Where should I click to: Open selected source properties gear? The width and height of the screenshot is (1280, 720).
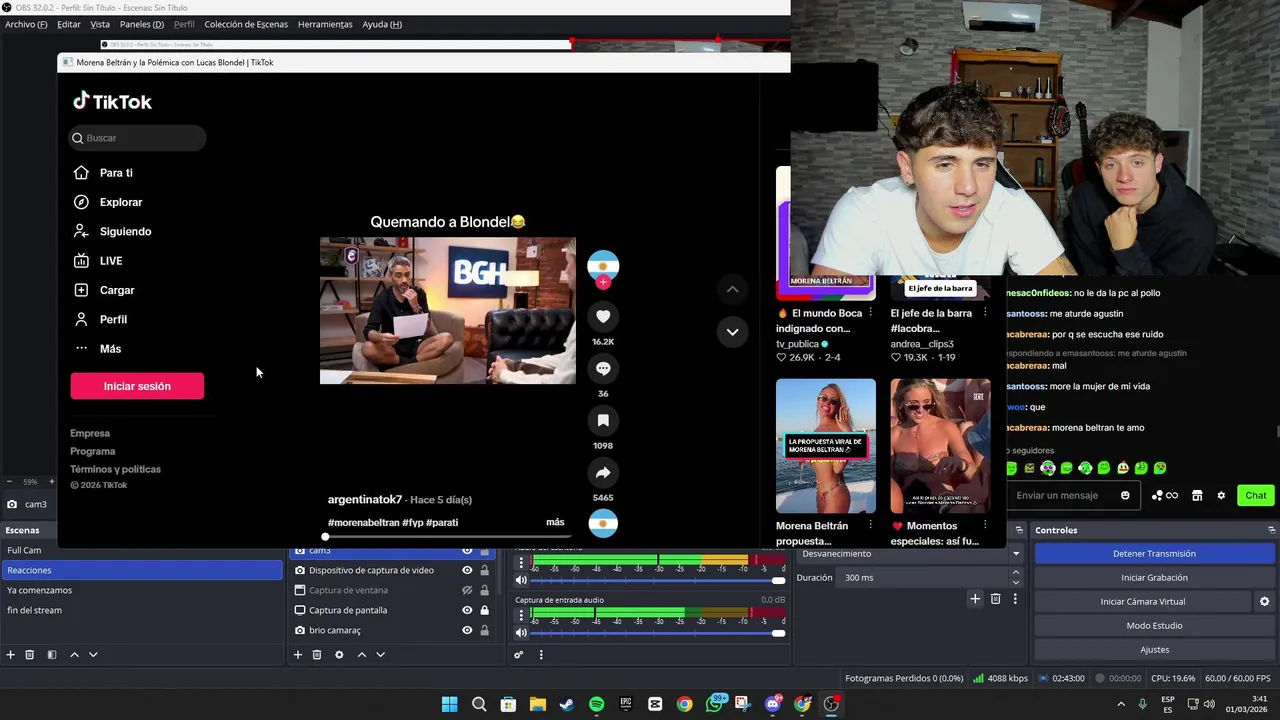pyautogui.click(x=339, y=655)
